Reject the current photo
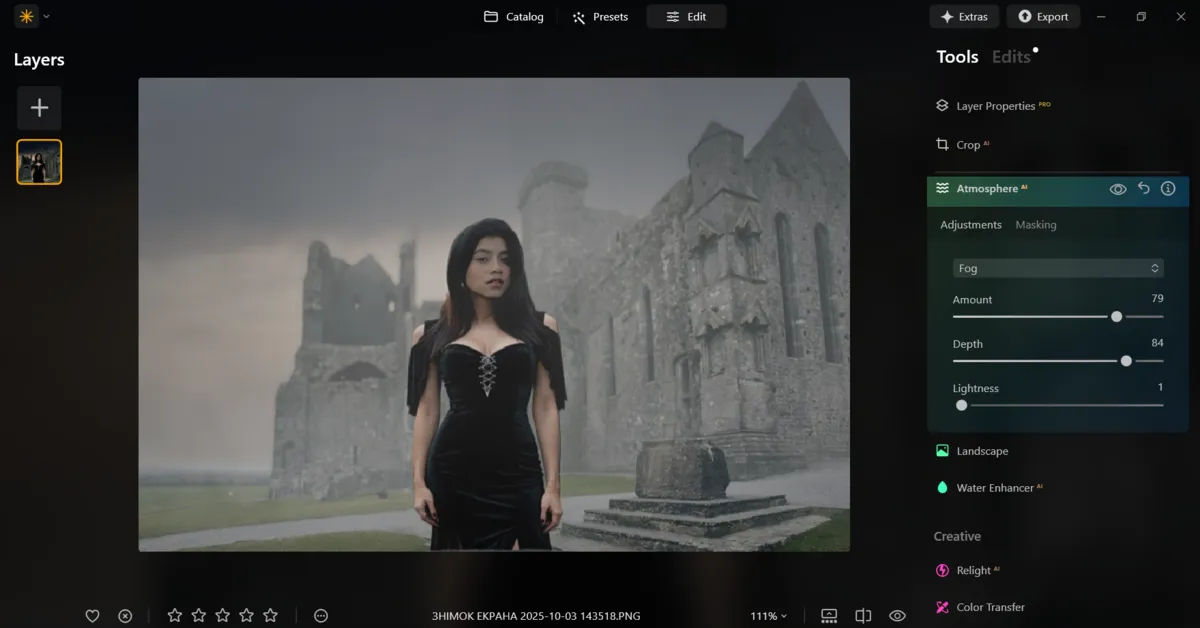 click(x=124, y=615)
